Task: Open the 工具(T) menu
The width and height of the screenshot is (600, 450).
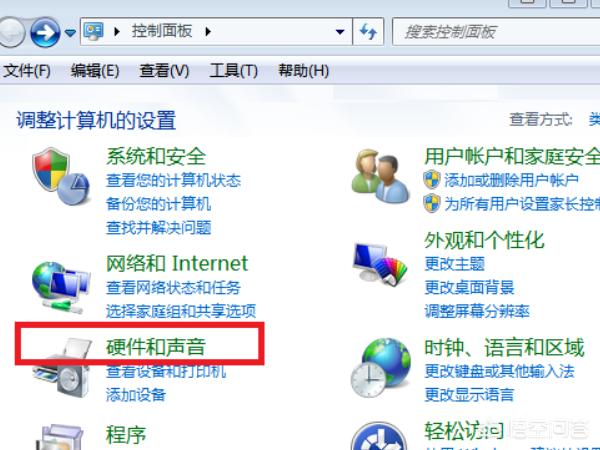Action: coord(233,71)
